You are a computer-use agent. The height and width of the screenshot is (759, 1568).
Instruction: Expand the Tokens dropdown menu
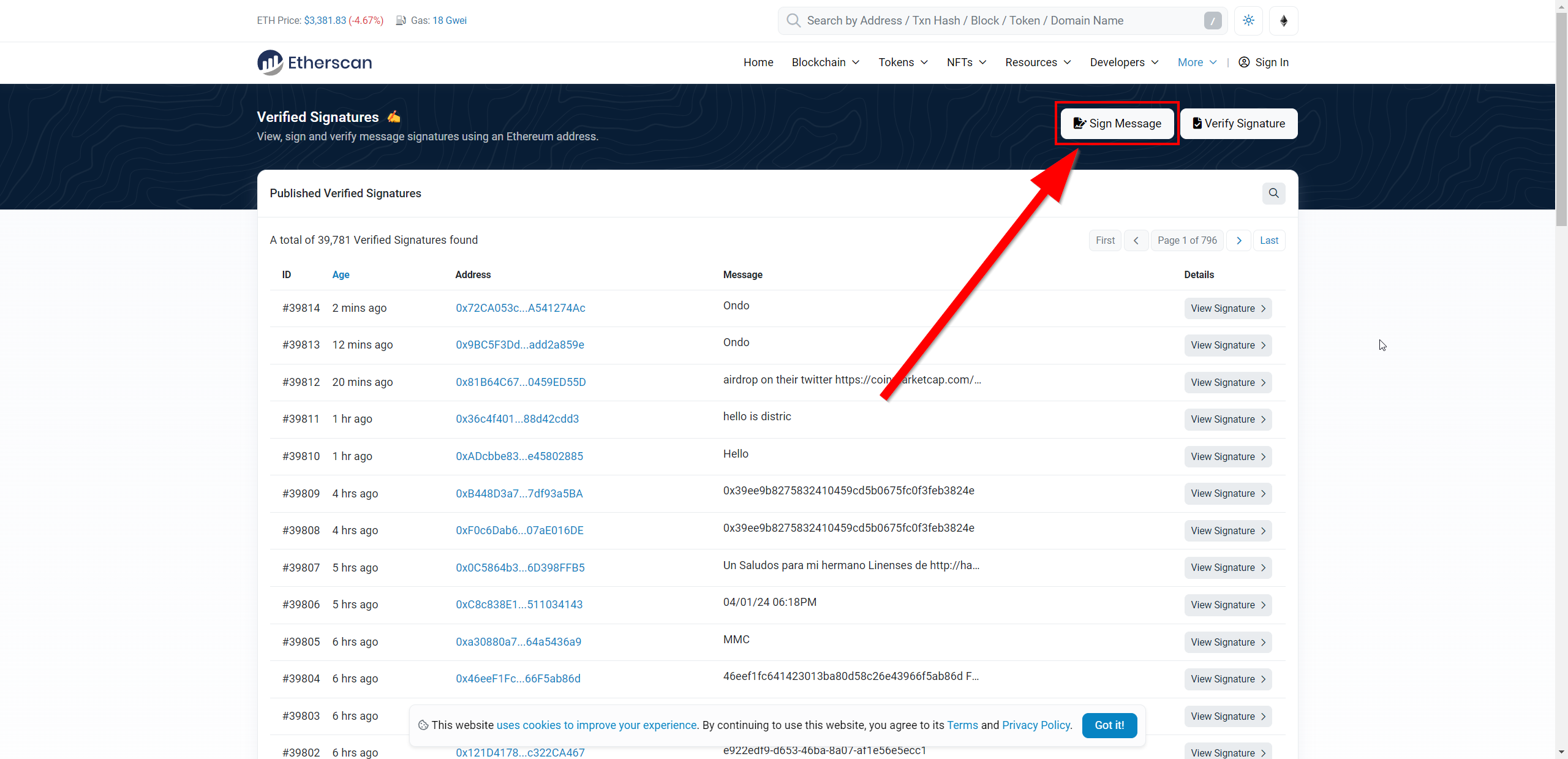coord(903,62)
